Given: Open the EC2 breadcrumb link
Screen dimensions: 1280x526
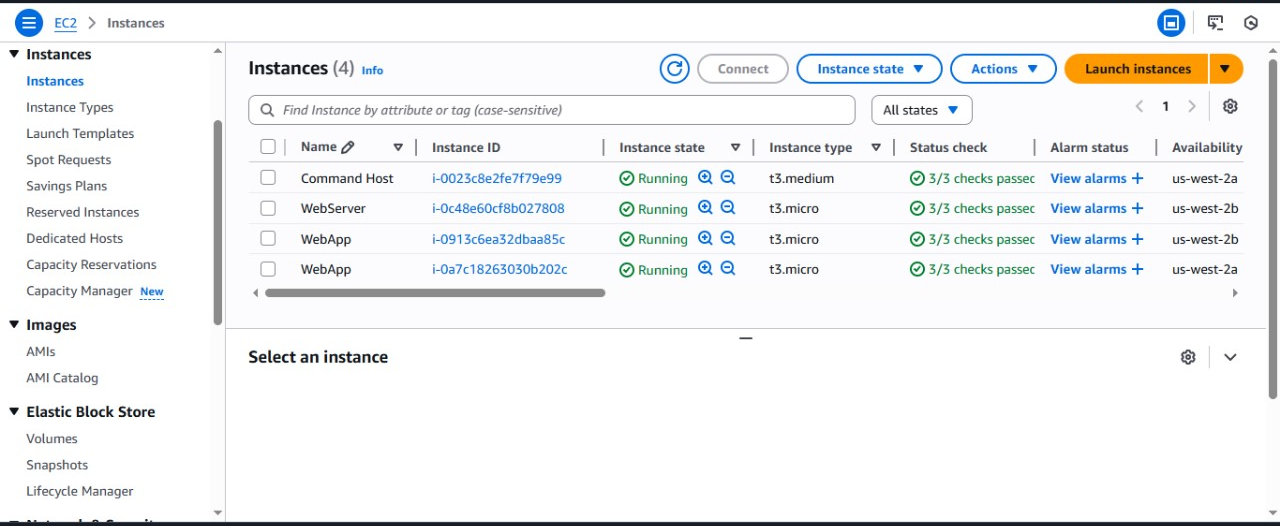Looking at the screenshot, I should (x=65, y=22).
